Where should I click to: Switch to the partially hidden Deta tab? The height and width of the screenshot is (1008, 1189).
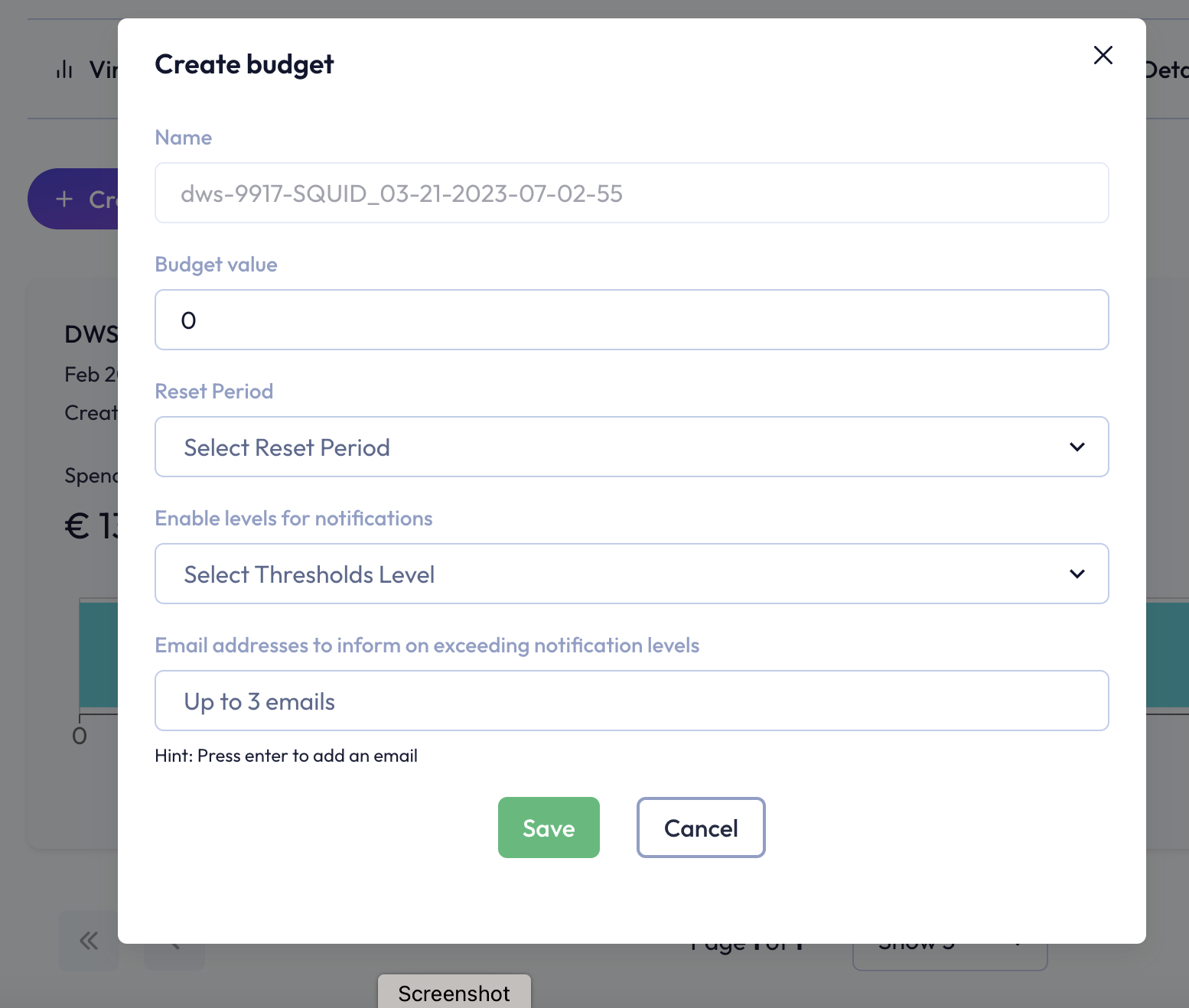(x=1166, y=70)
